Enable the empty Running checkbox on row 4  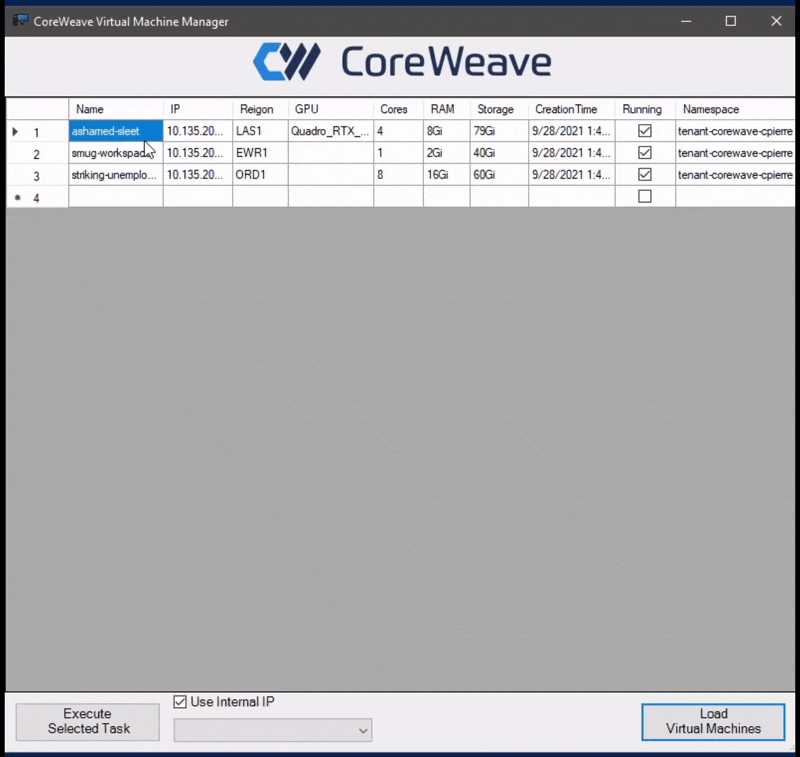pos(644,196)
